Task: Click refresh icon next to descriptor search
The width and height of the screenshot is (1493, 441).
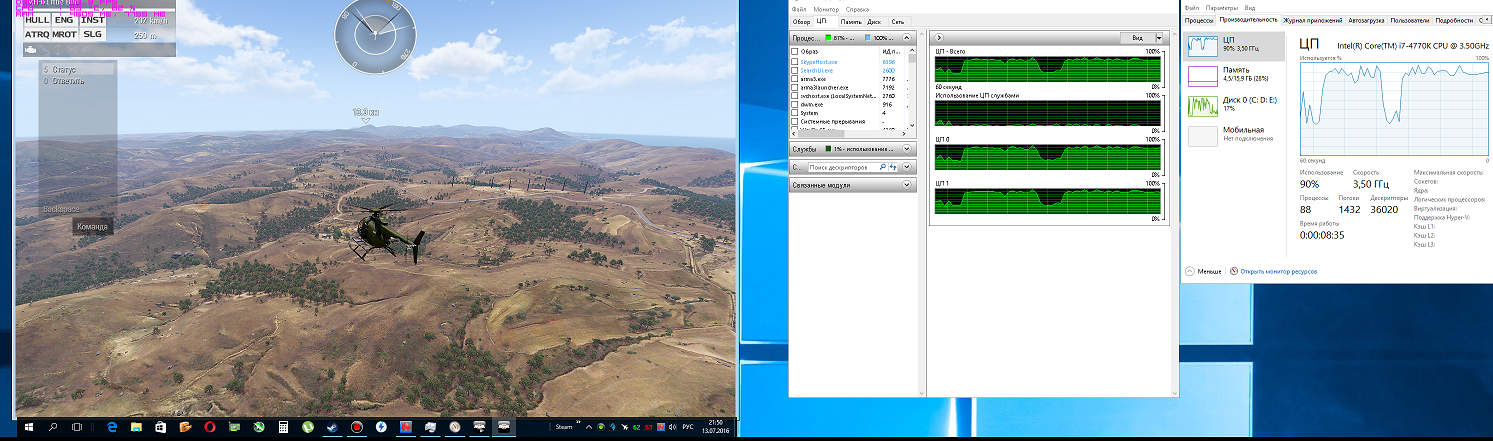Action: pyautogui.click(x=893, y=167)
